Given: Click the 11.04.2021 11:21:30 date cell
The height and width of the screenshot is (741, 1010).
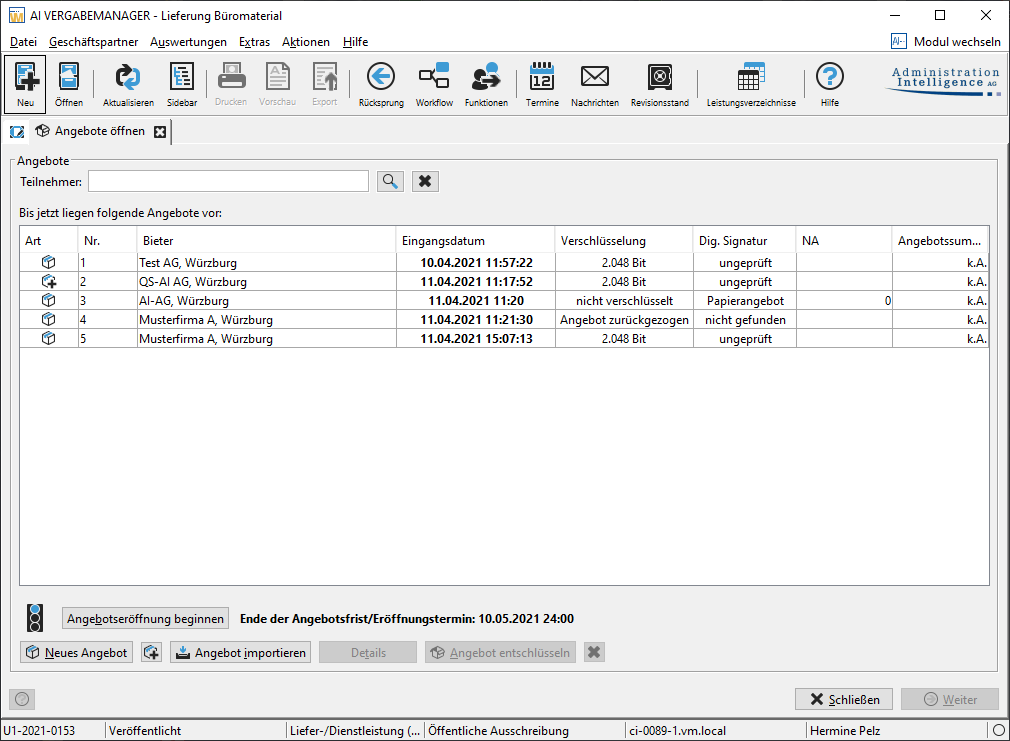Looking at the screenshot, I should 476,320.
